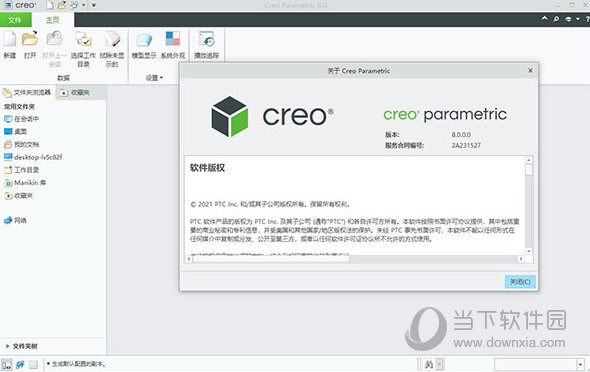This screenshot has height=372, width=590.
Task: Open the windows dropdown arrow in quick access toolbar
Action: (84, 5)
